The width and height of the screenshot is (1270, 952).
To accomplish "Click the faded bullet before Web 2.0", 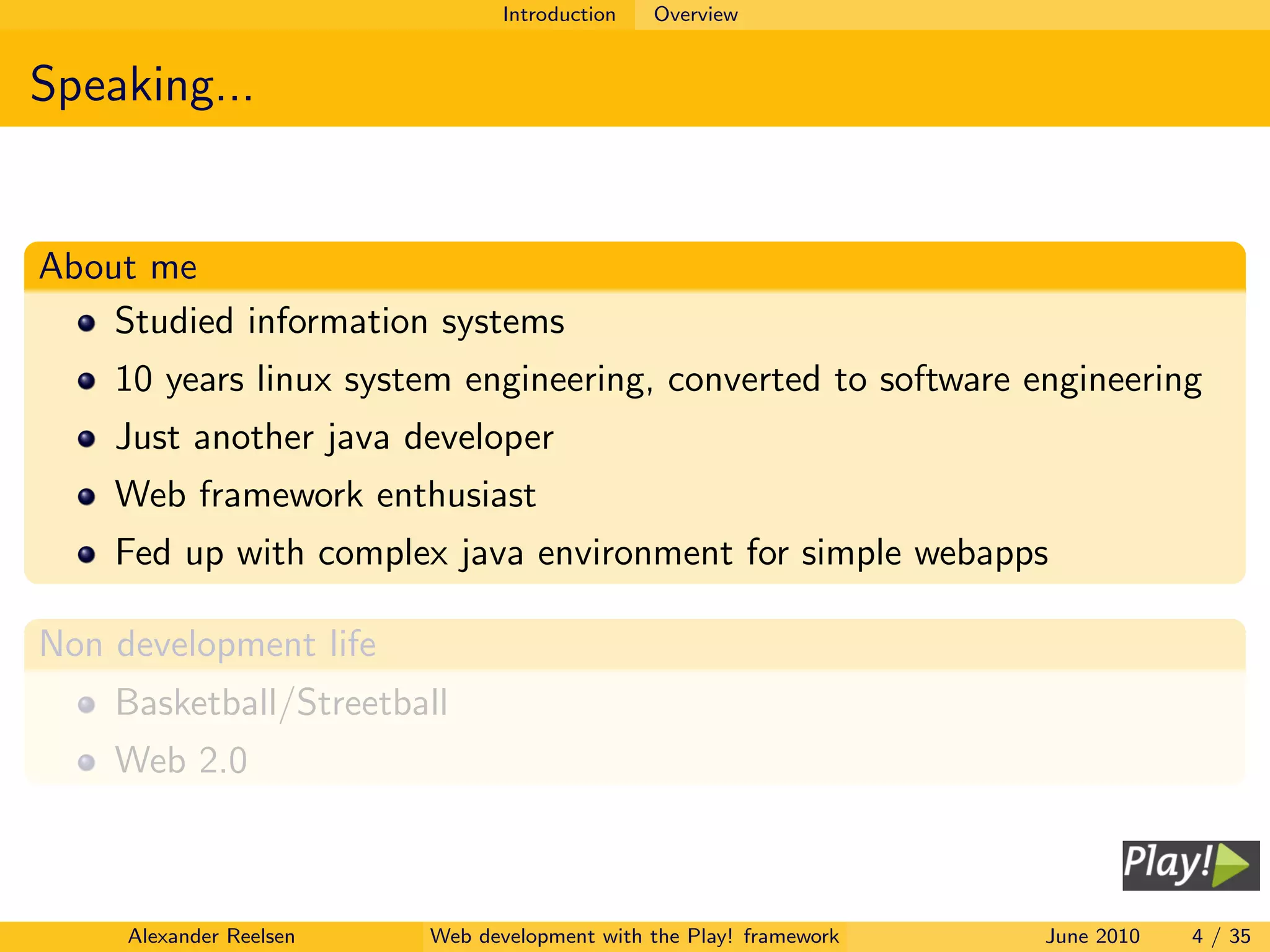I will 87,762.
